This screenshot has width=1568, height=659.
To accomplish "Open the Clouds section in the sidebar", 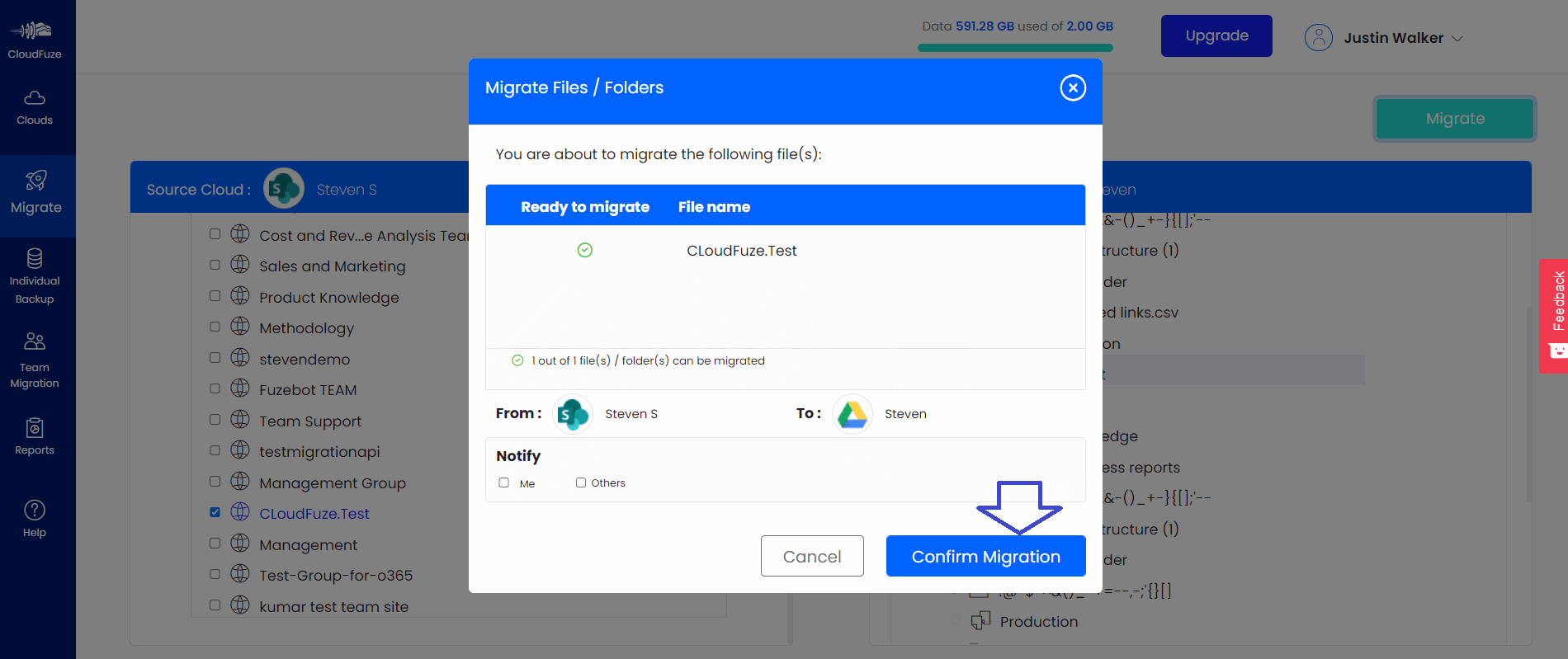I will coord(35,107).
